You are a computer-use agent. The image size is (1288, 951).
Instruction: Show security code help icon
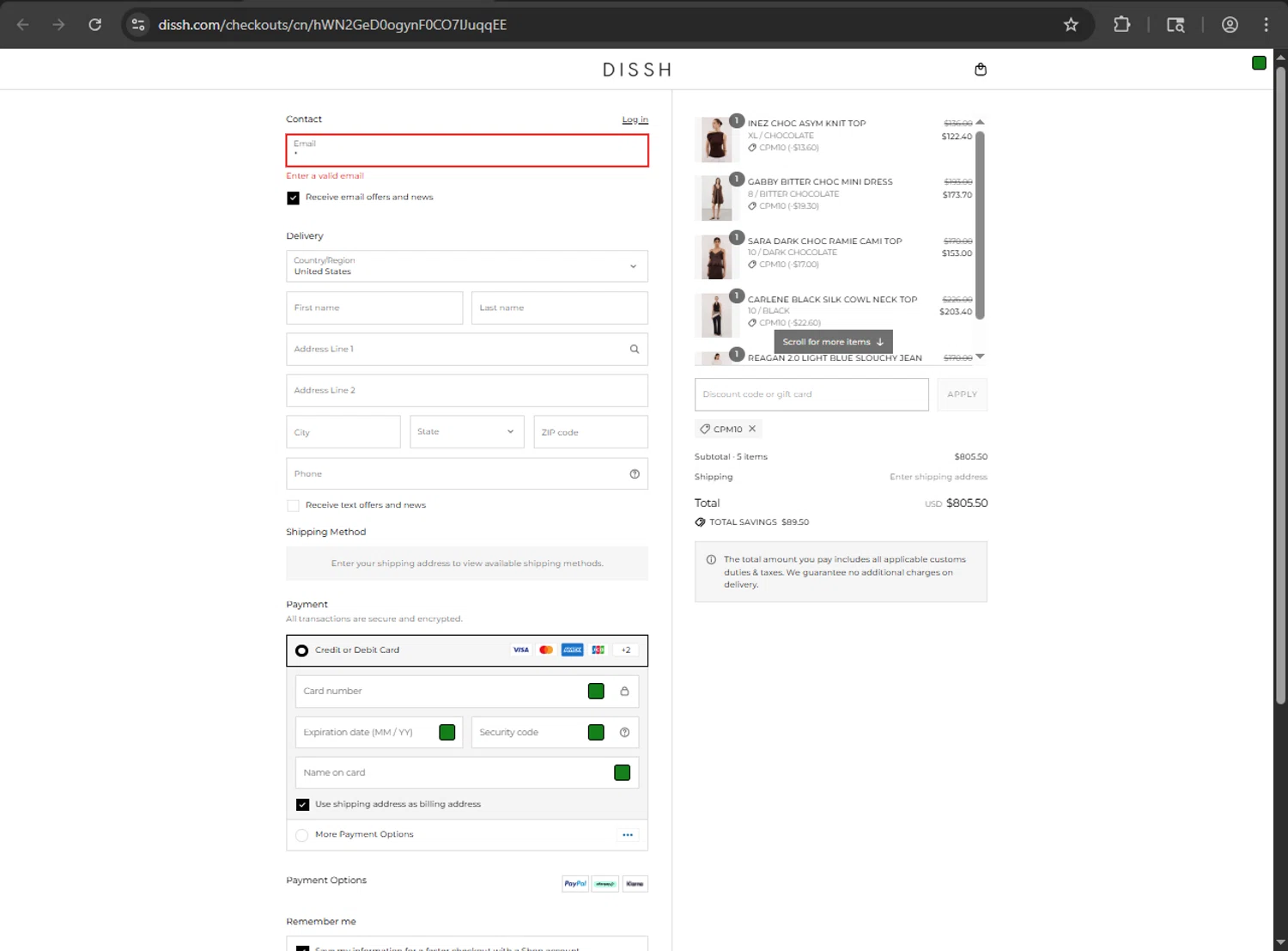coord(624,732)
